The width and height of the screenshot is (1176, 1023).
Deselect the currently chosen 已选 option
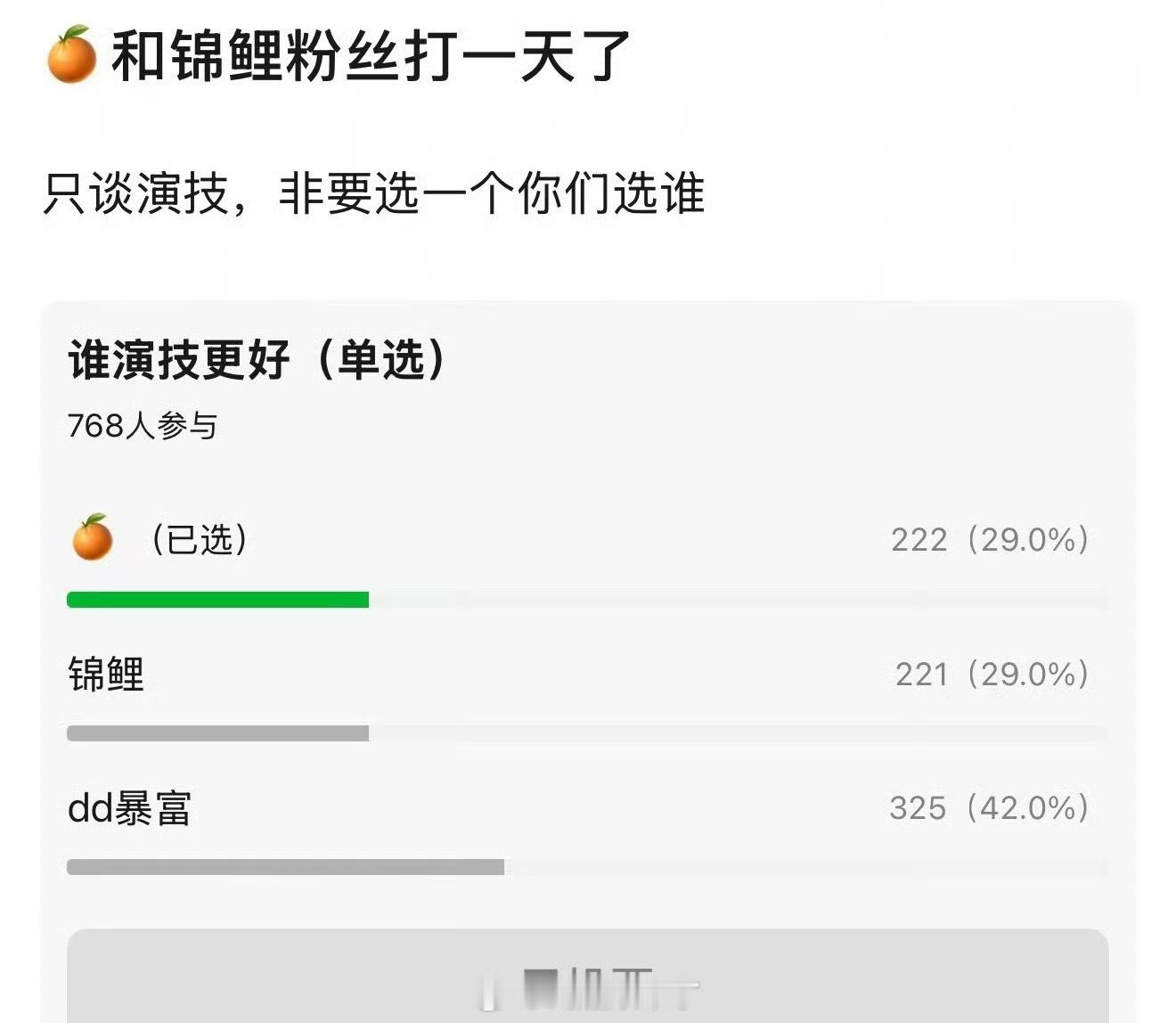pos(196,538)
